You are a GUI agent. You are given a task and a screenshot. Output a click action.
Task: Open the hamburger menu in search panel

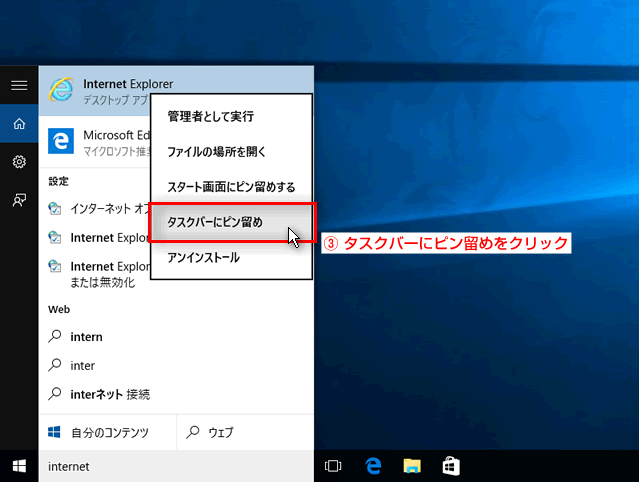pos(19,85)
